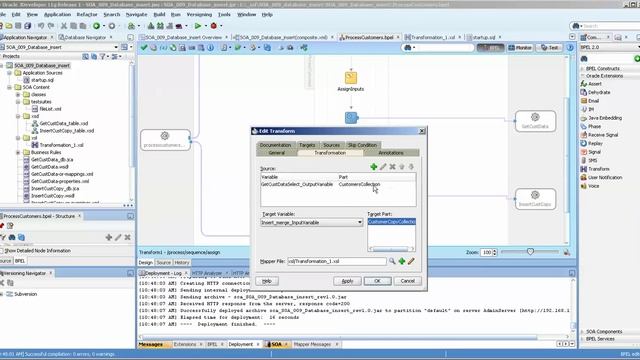Click the Mapper File input field
This screenshot has width=640, height=360.
click(x=337, y=261)
